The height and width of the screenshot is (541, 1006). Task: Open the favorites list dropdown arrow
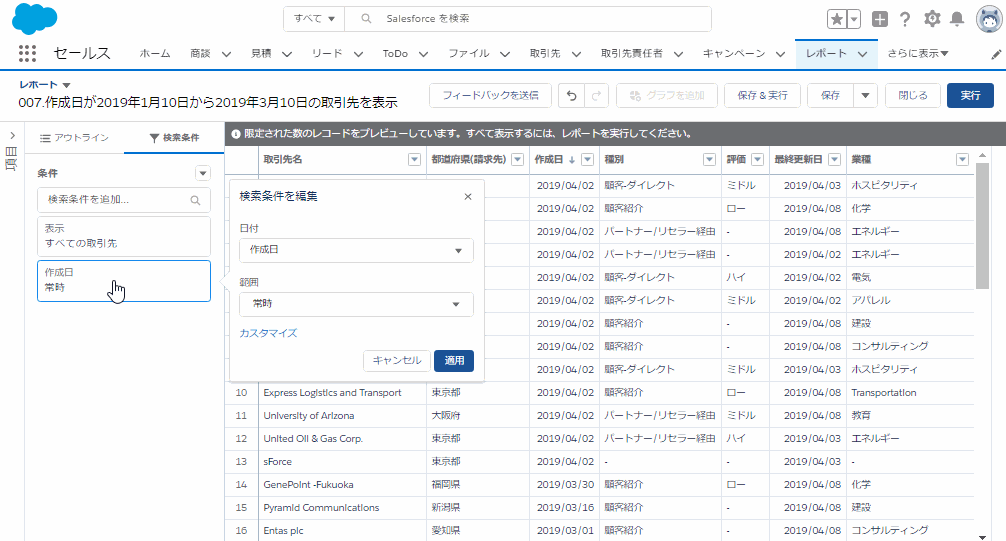click(854, 19)
